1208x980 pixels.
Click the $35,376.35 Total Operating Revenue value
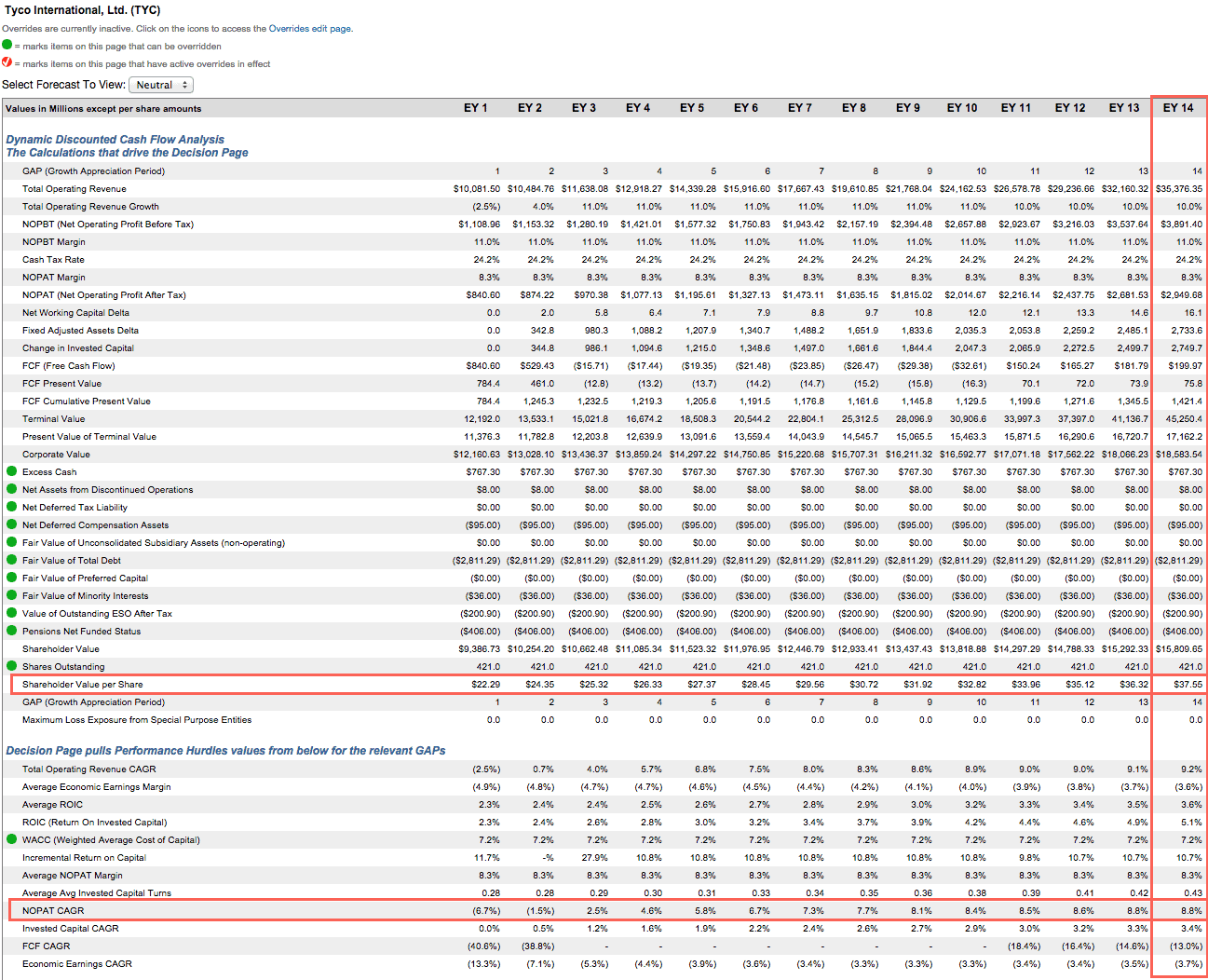[x=1179, y=189]
